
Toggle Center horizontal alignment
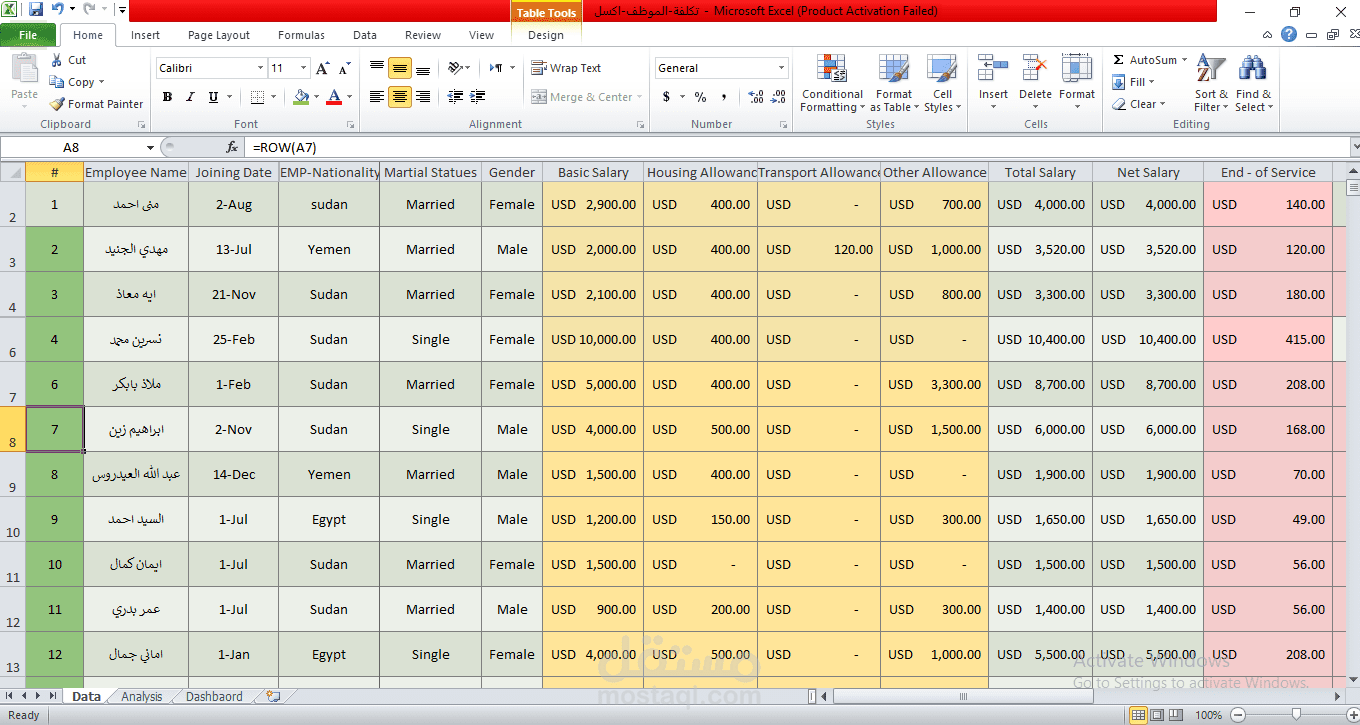[400, 97]
